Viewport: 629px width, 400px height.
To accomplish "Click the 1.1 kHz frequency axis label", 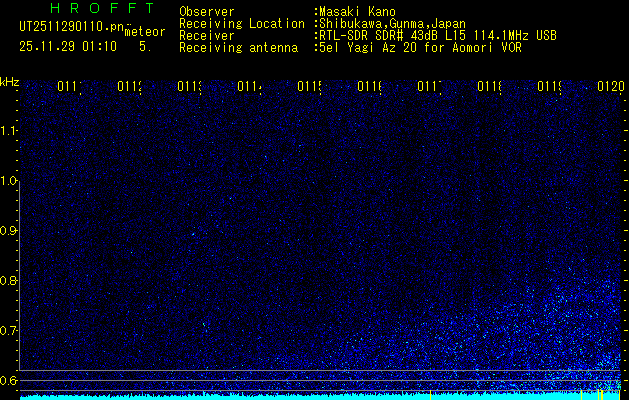I will (x=8, y=131).
